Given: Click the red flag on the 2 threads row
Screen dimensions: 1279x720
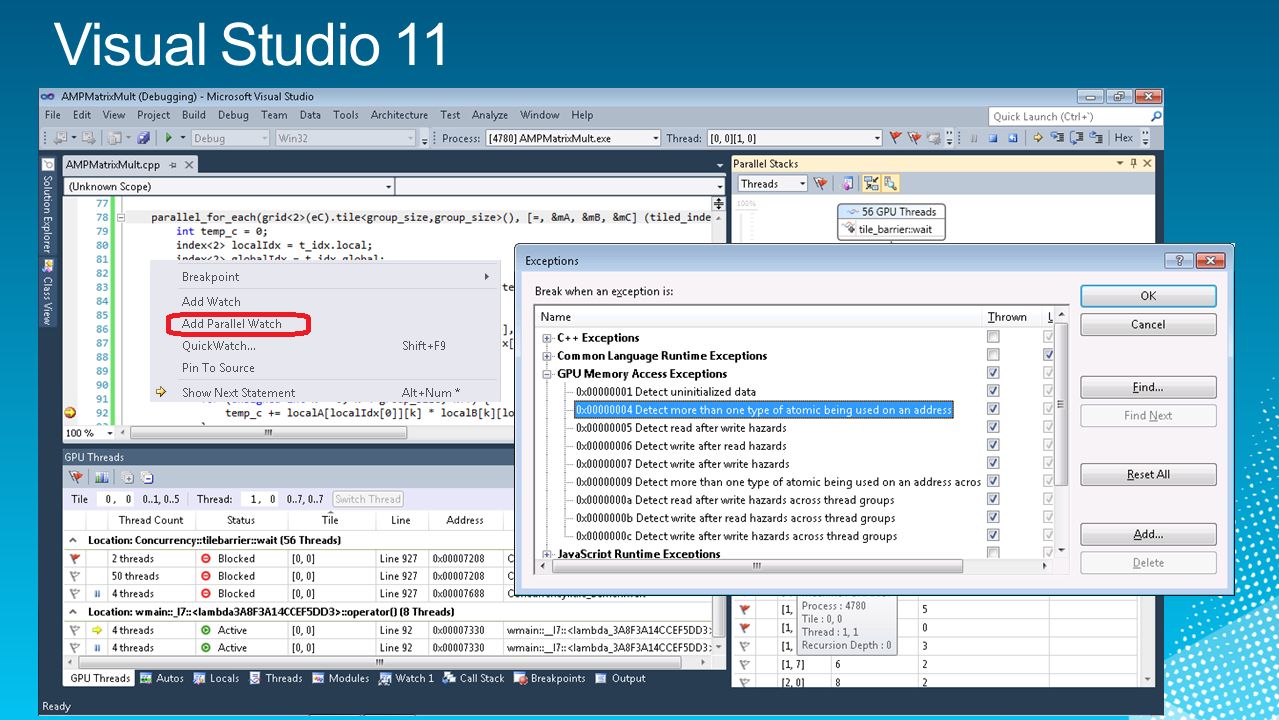Looking at the screenshot, I should (x=74, y=558).
